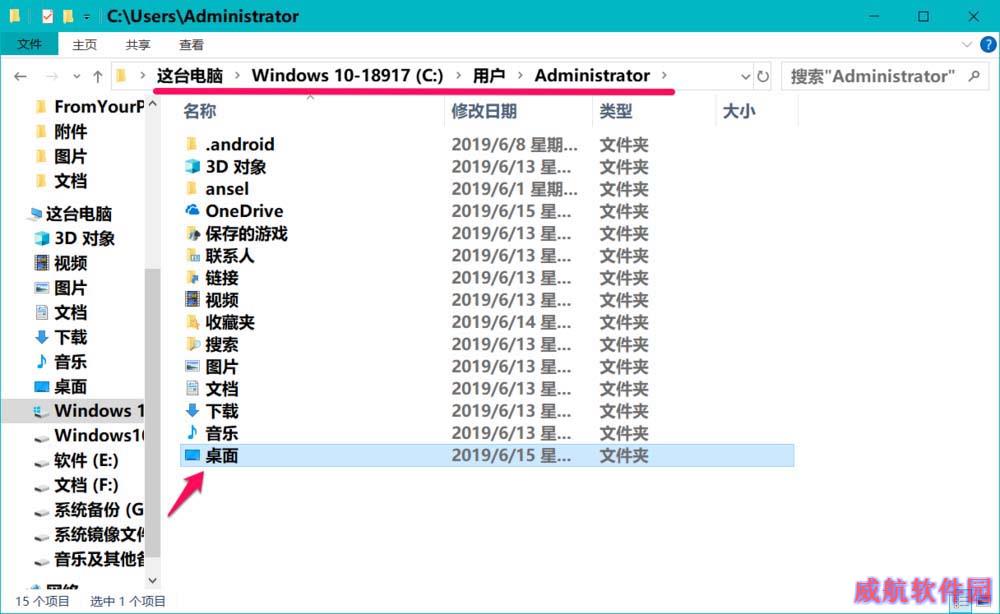This screenshot has width=1000, height=614.
Task: Select the .android folder icon
Action: click(192, 143)
